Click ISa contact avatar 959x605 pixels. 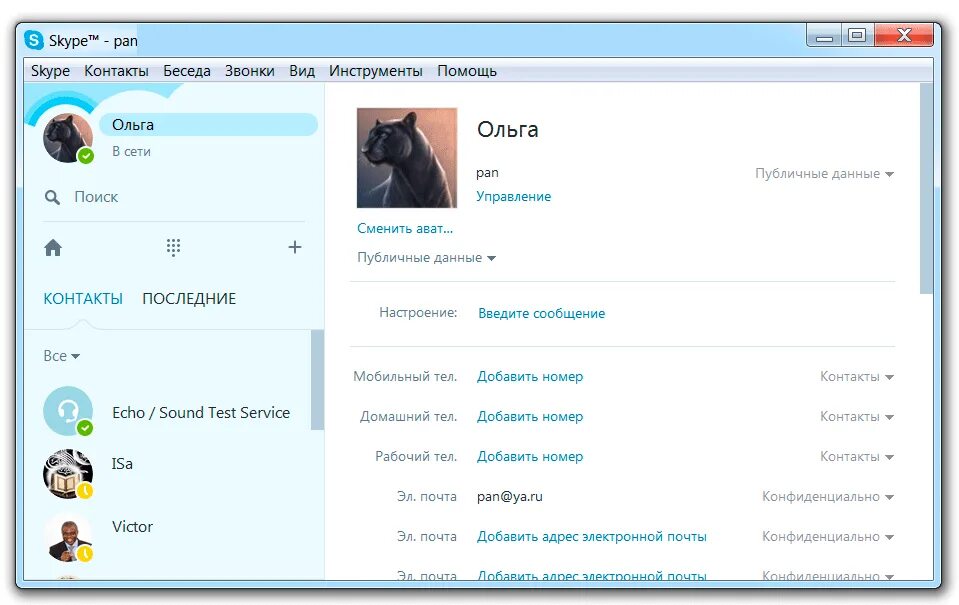[68, 473]
